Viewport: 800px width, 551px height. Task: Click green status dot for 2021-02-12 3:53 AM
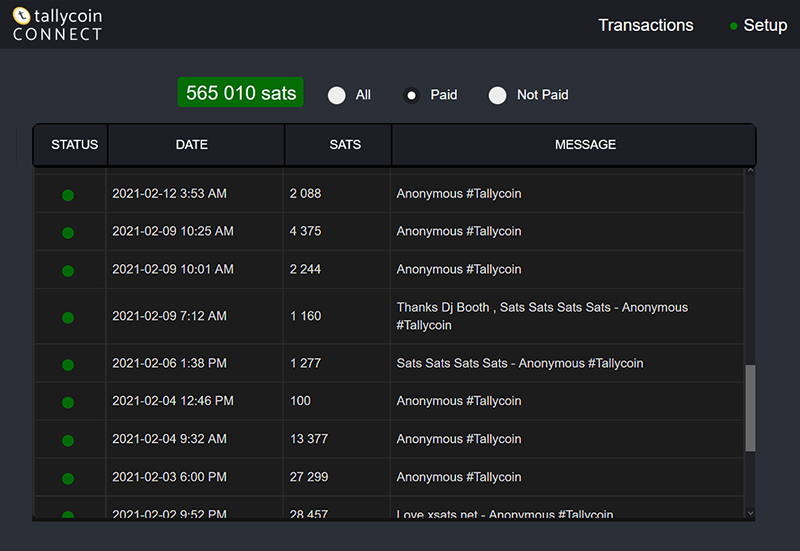[x=68, y=195]
